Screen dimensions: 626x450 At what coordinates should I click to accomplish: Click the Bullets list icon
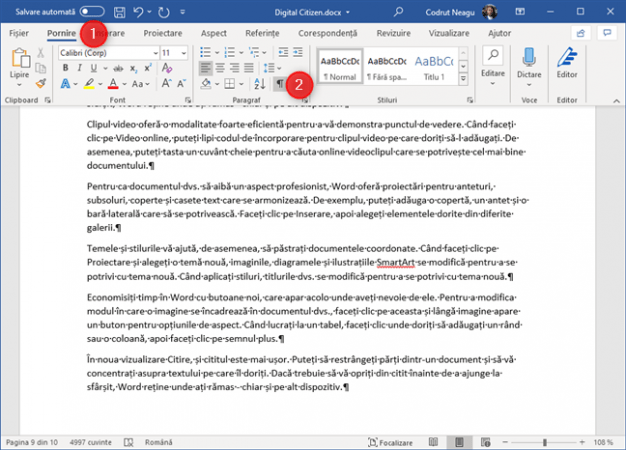click(205, 52)
